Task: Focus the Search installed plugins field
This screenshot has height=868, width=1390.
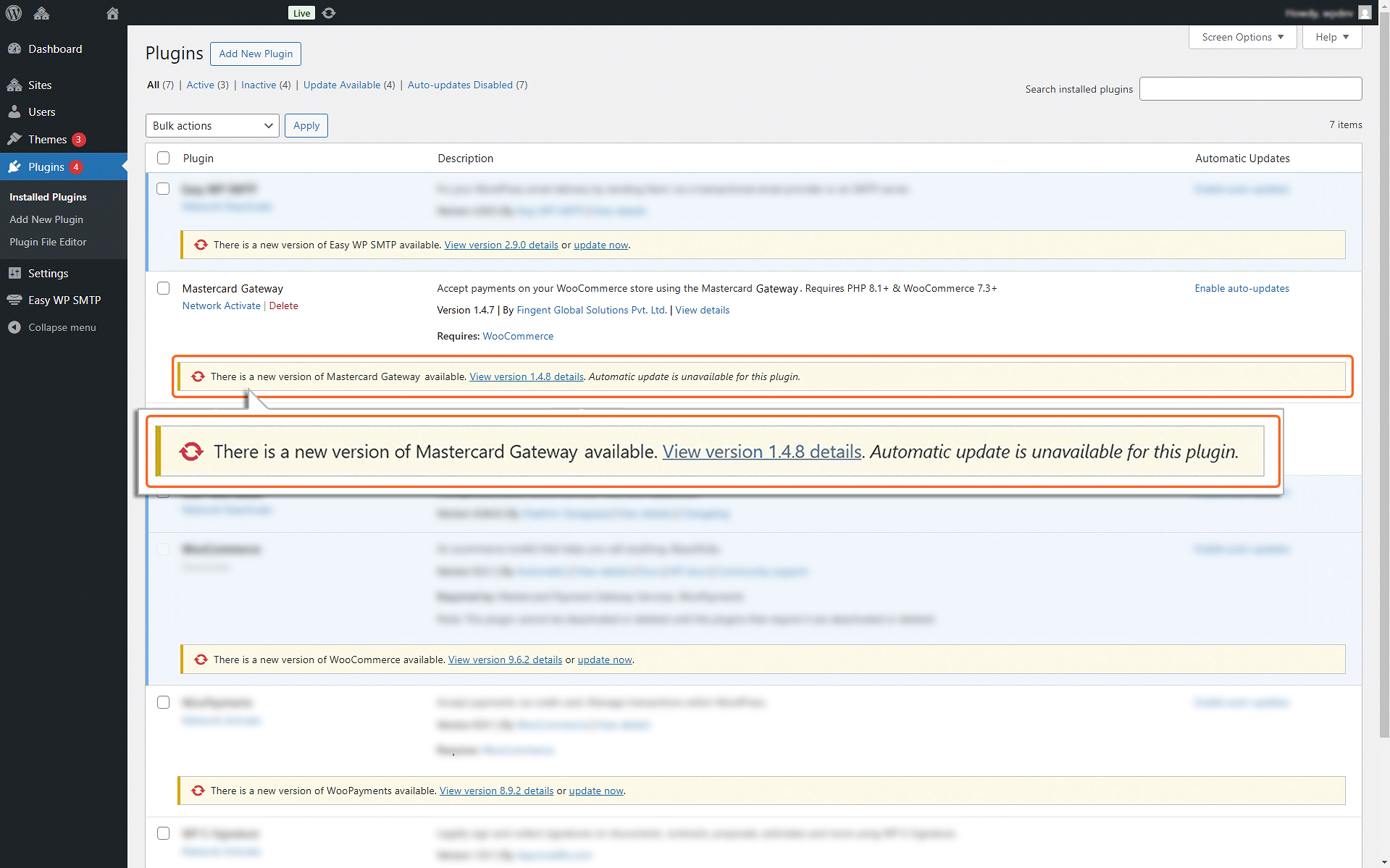Action: click(x=1250, y=88)
